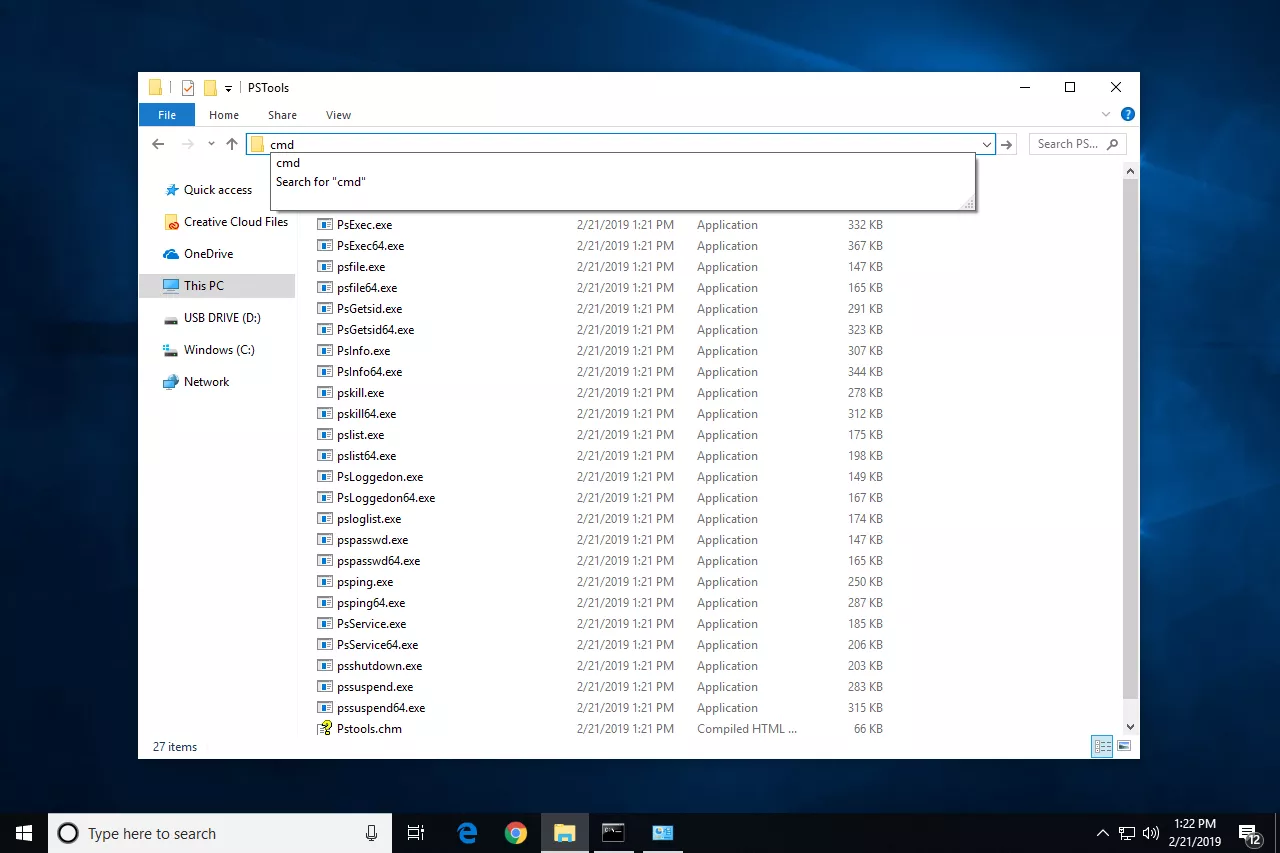The image size is (1280, 853).
Task: Open the recent locations dropdown arrow
Action: 211,144
